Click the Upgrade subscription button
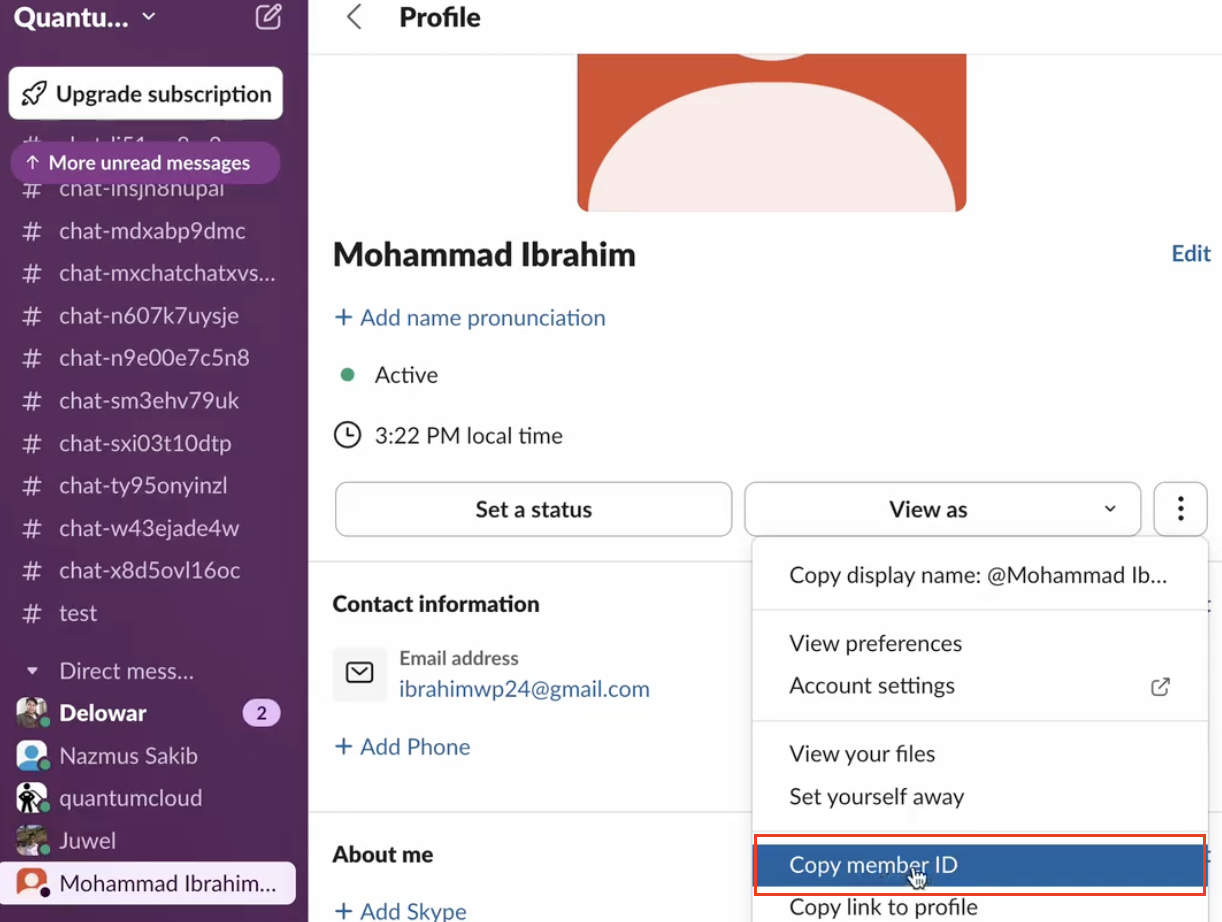1222x922 pixels. tap(146, 94)
